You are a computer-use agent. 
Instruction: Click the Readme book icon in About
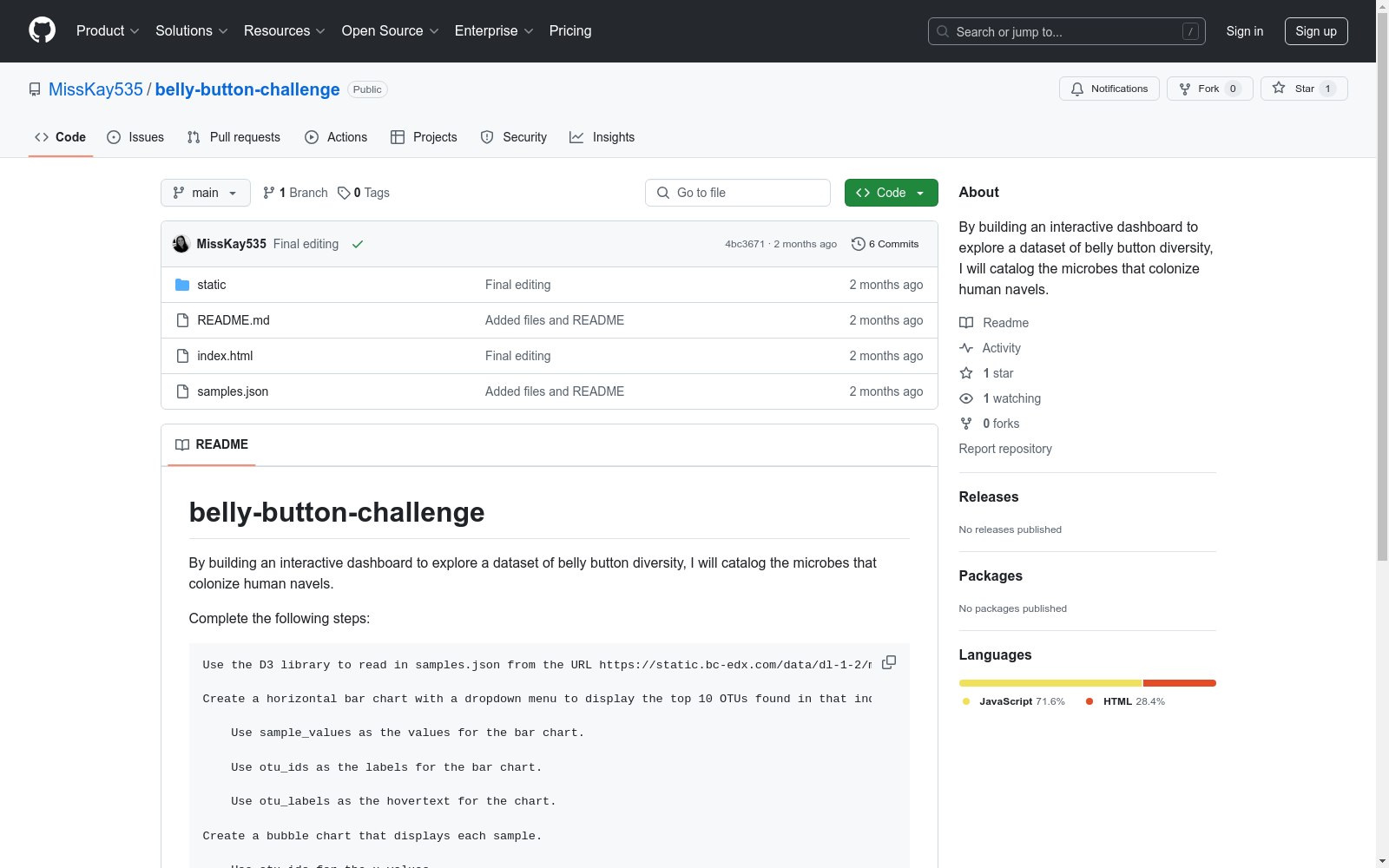pyautogui.click(x=966, y=323)
